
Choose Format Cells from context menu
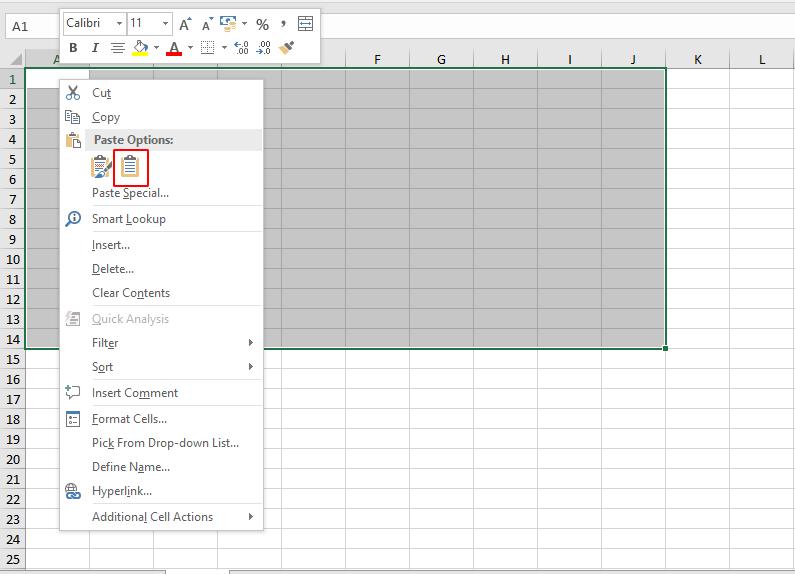129,419
